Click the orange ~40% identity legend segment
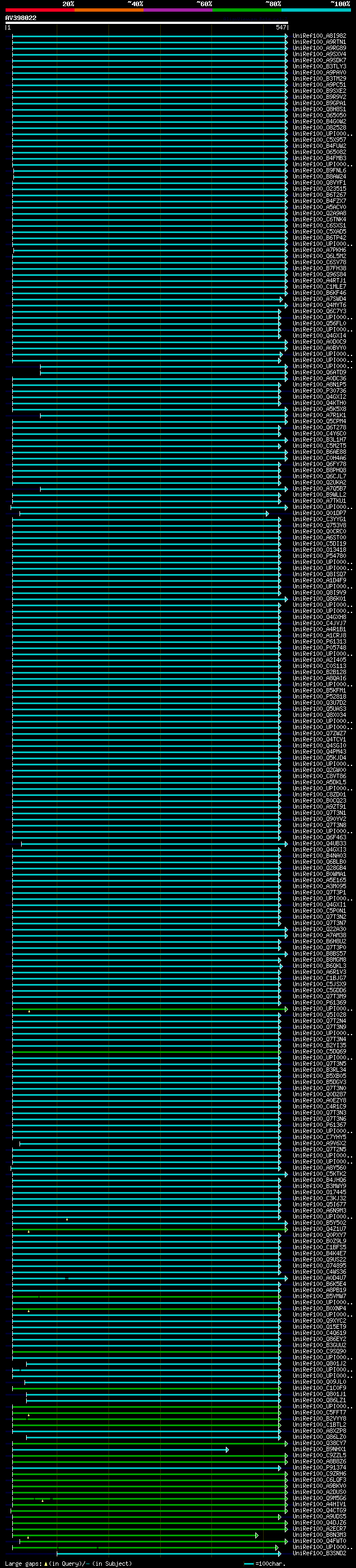Viewport: 356px width, 1568px height. [109, 10]
